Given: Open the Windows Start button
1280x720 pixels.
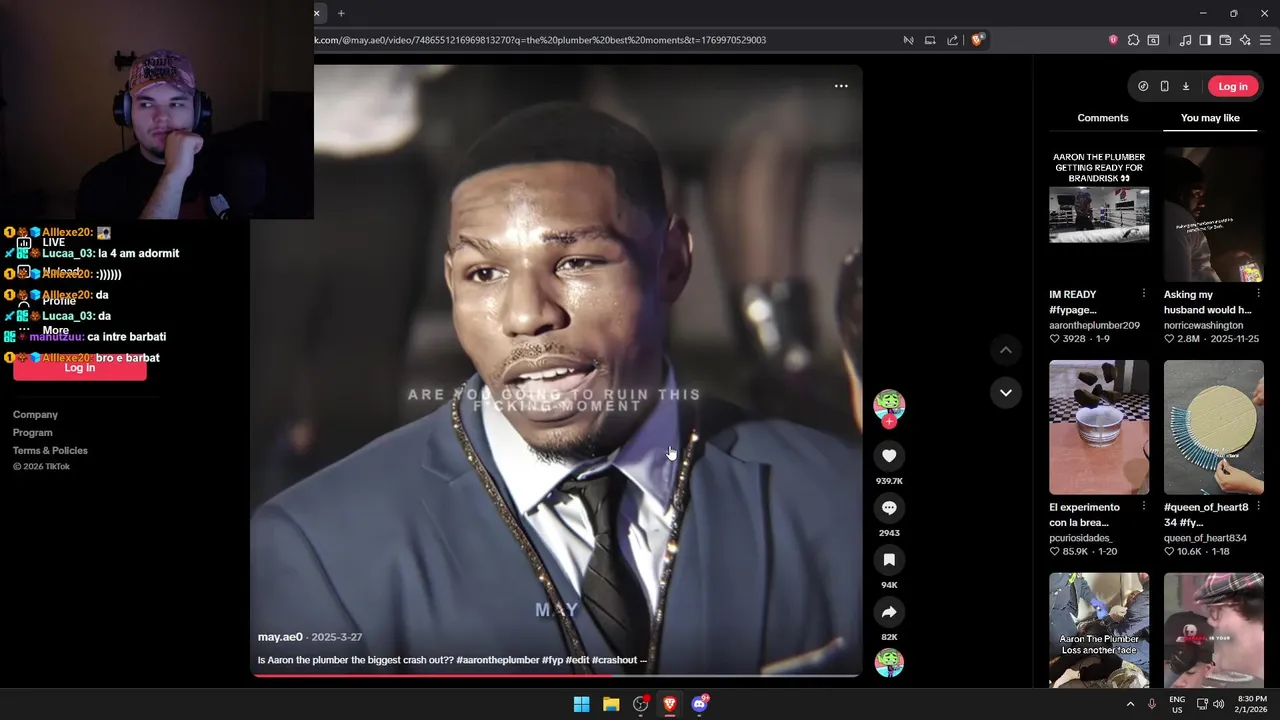Looking at the screenshot, I should 581,704.
